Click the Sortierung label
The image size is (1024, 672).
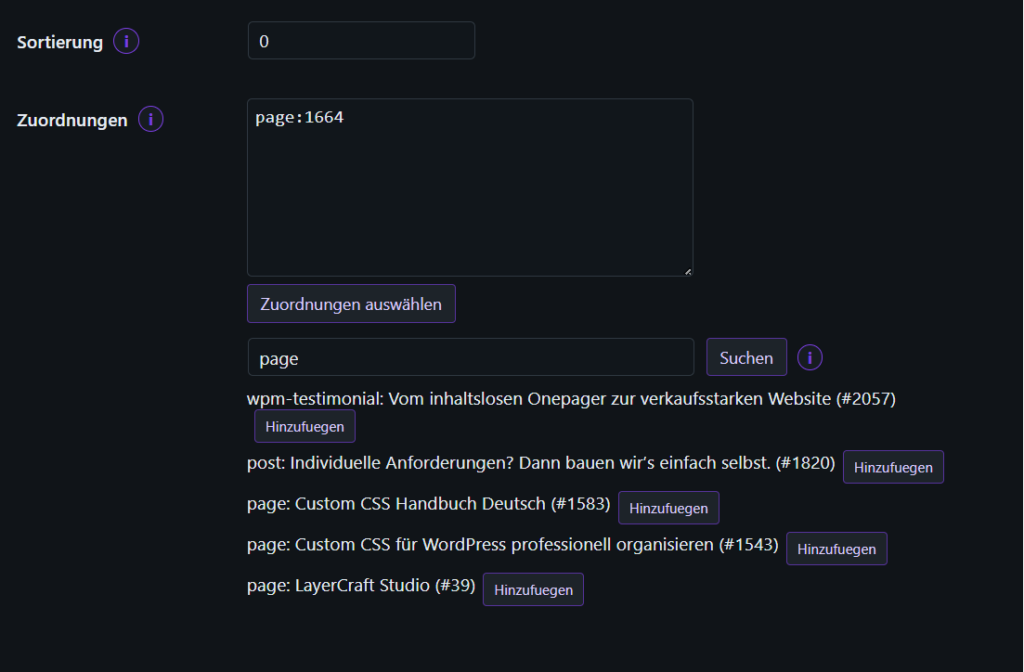click(x=60, y=42)
